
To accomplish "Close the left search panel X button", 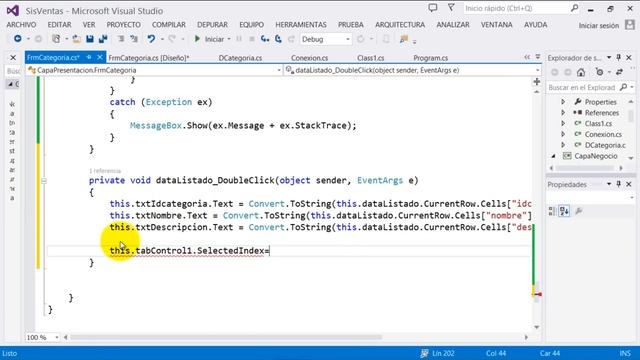I will click(x=13, y=58).
